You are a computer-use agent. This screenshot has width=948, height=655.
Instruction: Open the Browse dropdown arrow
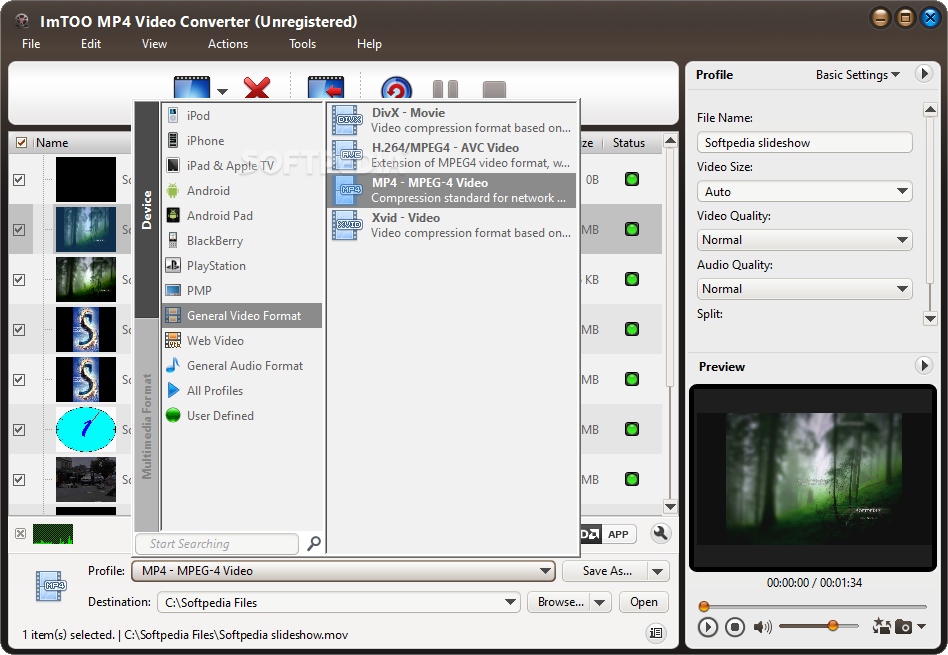600,602
